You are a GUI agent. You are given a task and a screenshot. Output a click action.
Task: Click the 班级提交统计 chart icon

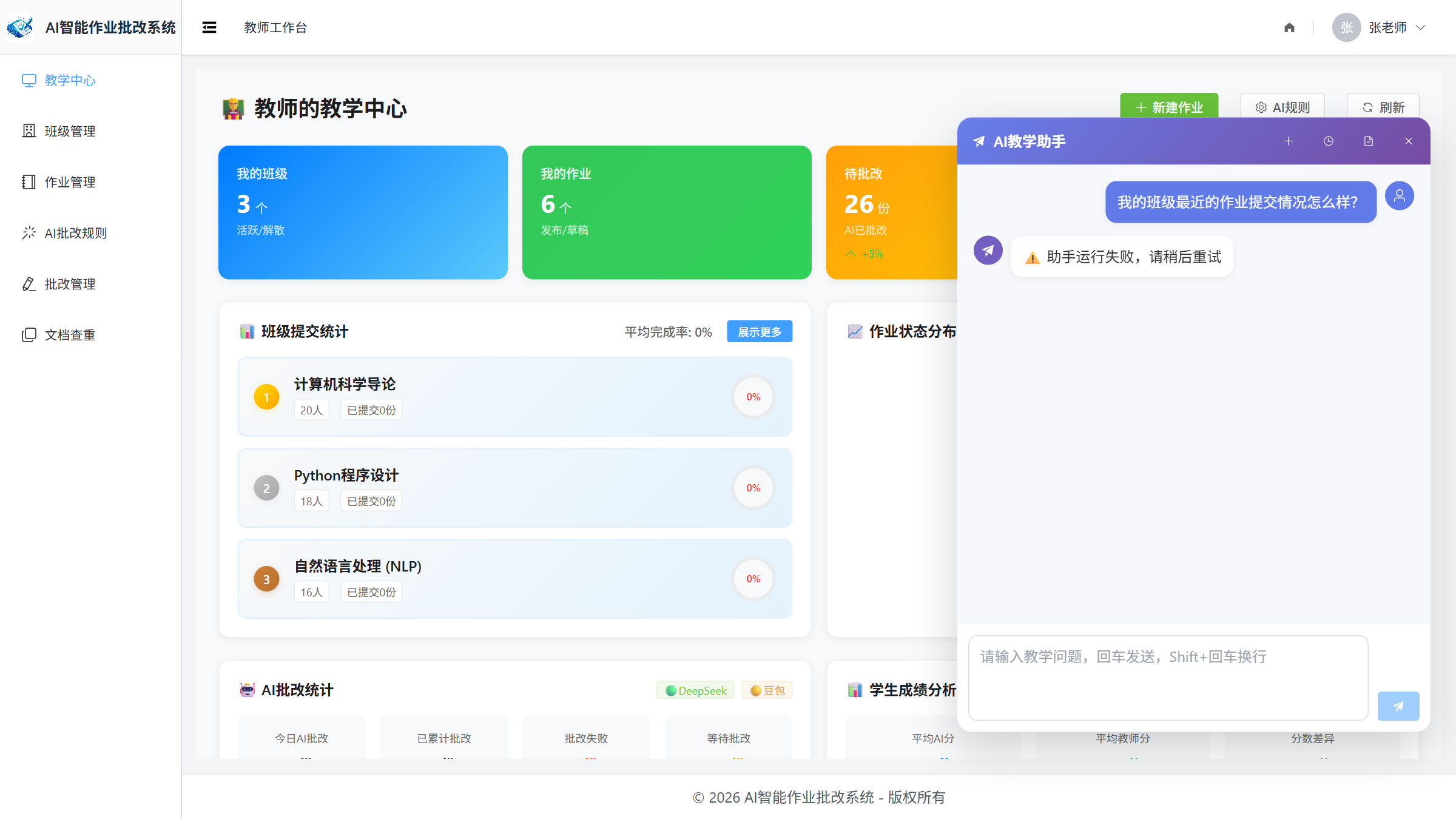[247, 331]
